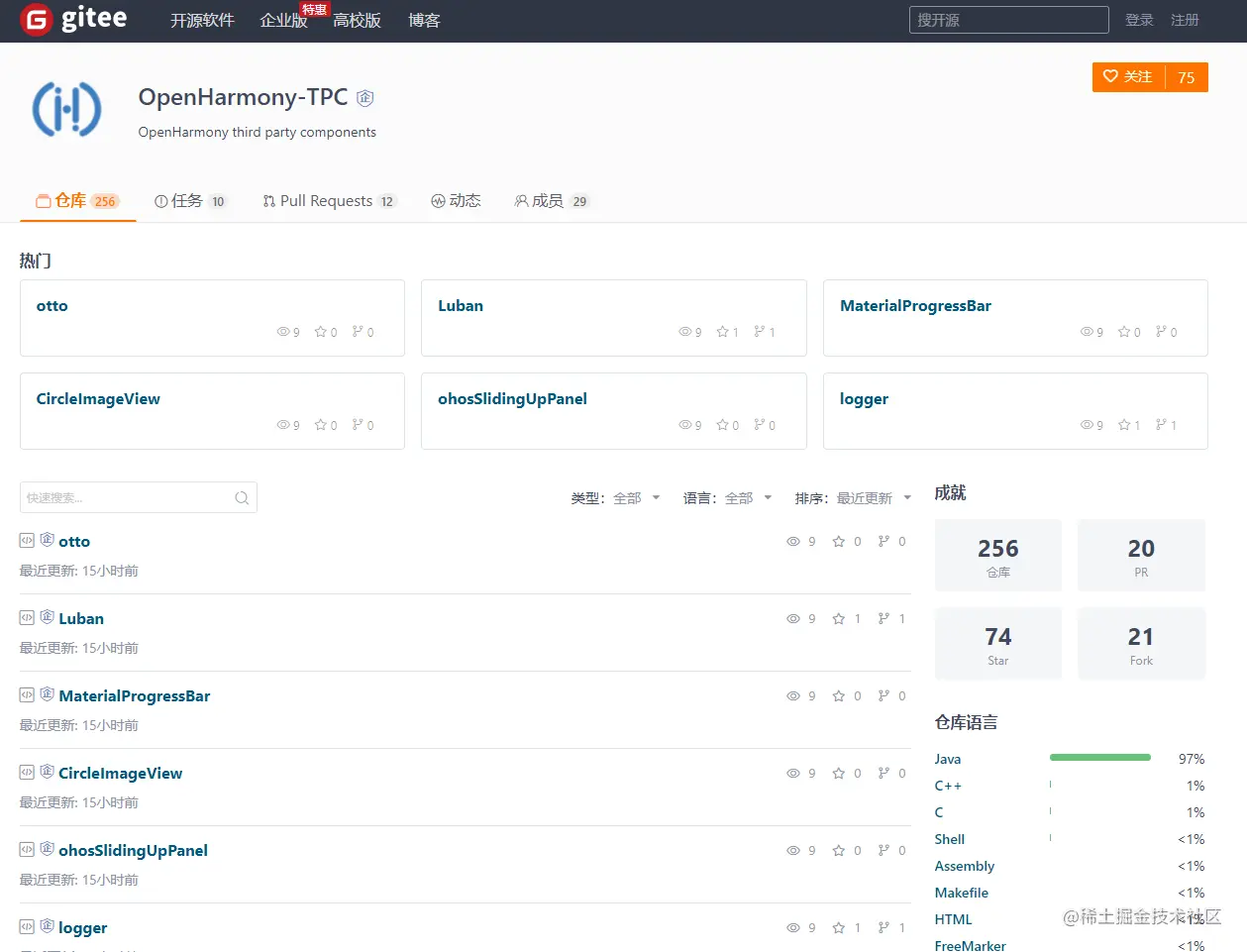Open the otto card under 热门
The height and width of the screenshot is (952, 1247).
click(x=212, y=318)
